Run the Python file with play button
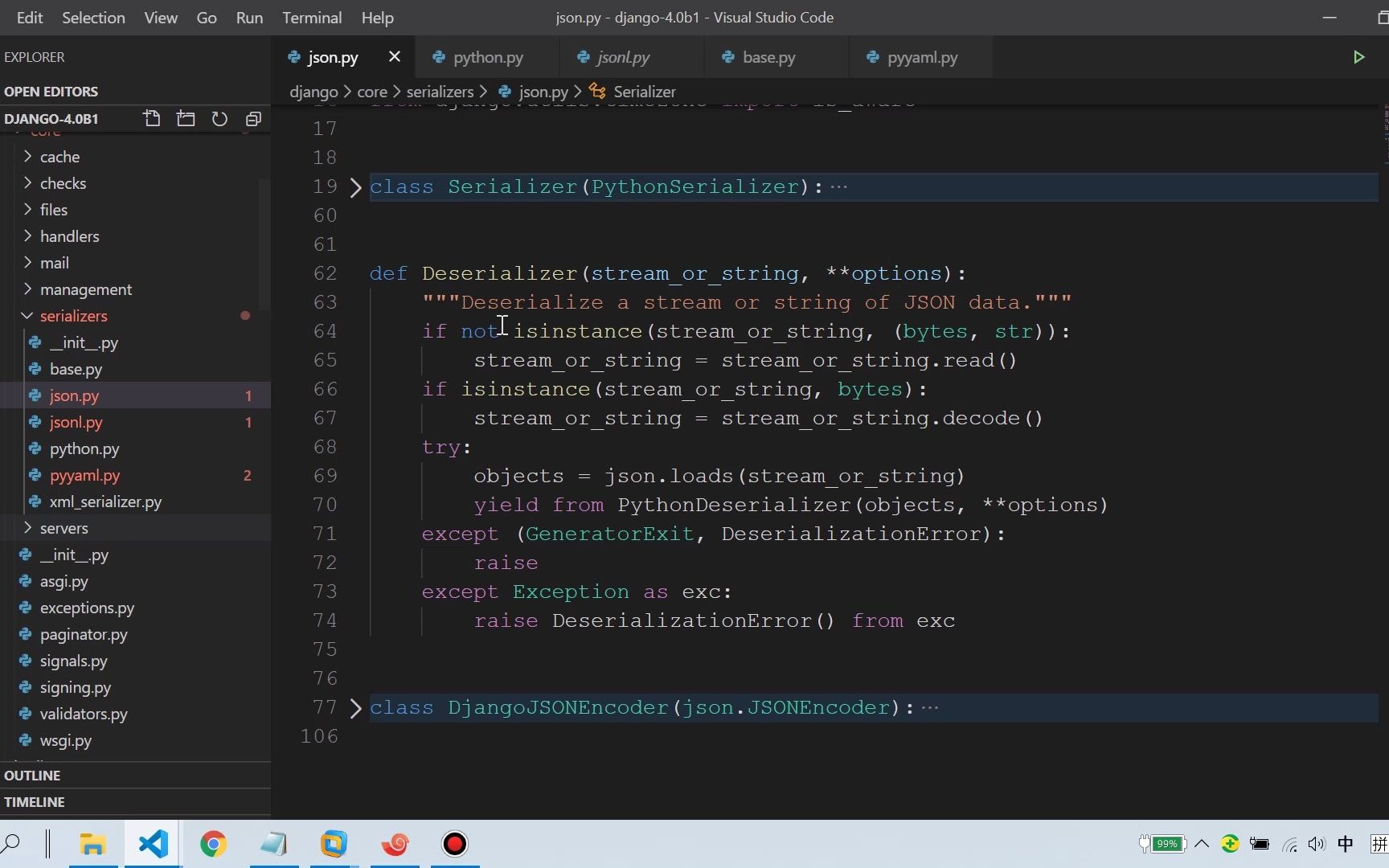This screenshot has width=1389, height=868. (x=1358, y=57)
